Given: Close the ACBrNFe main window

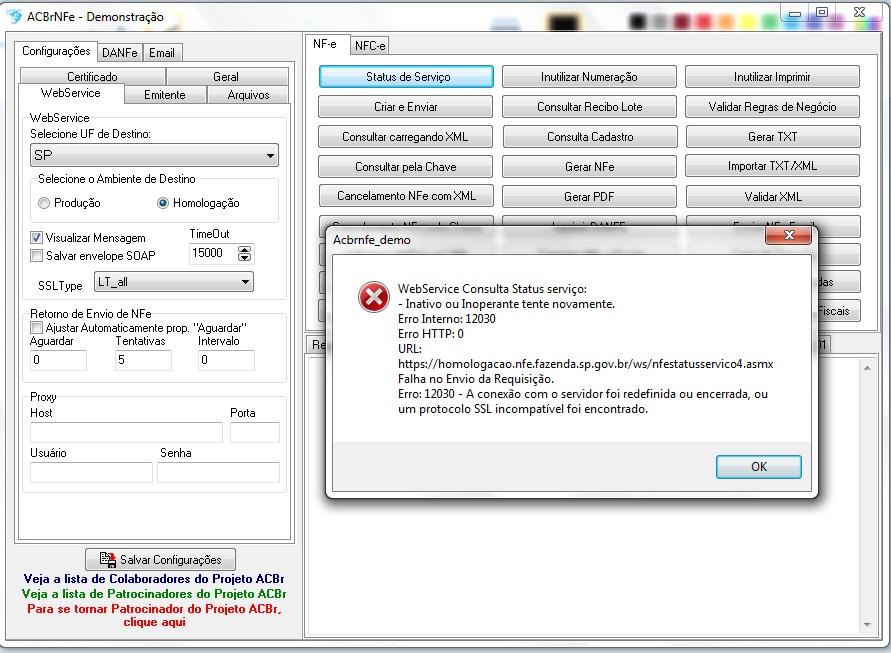Looking at the screenshot, I should [x=859, y=13].
